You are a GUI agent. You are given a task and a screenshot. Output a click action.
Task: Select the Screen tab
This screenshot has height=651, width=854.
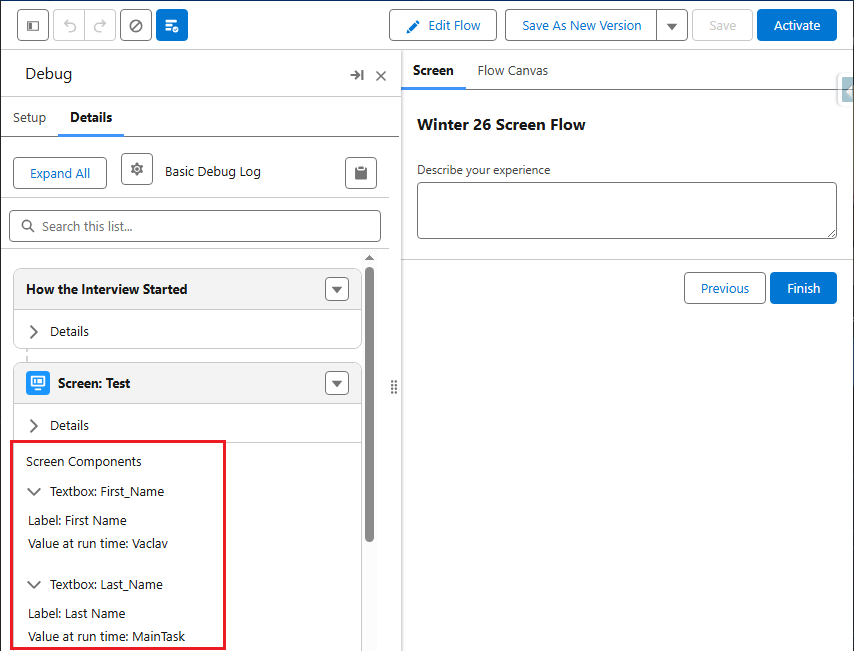(433, 71)
